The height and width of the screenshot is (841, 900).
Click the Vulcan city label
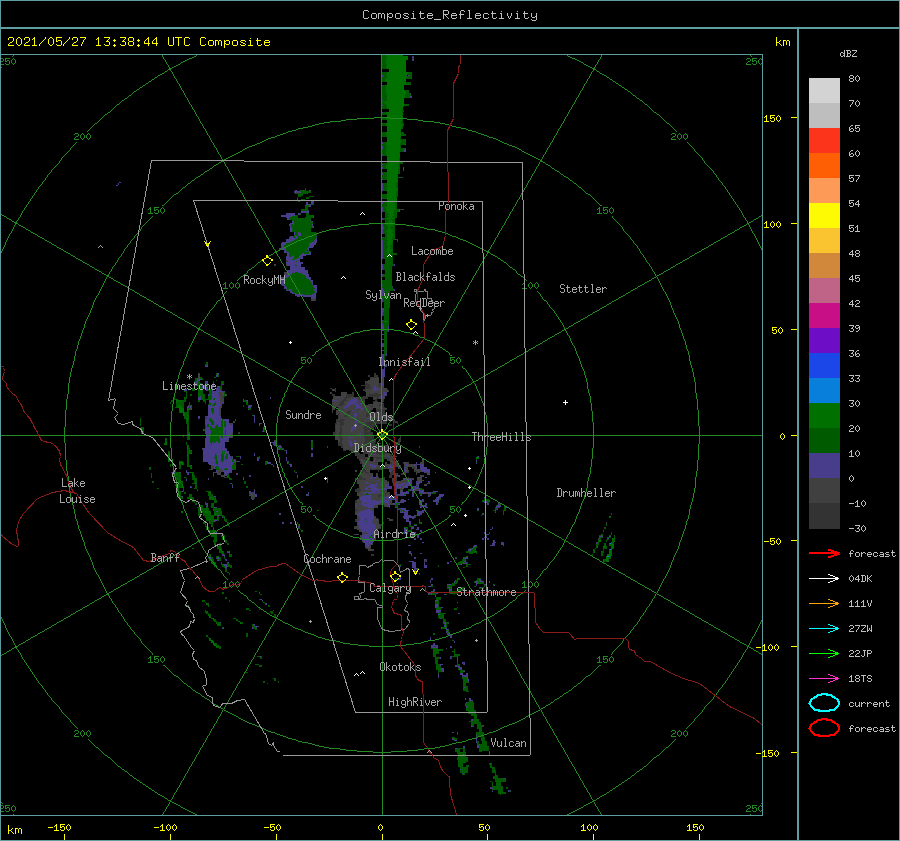click(509, 743)
